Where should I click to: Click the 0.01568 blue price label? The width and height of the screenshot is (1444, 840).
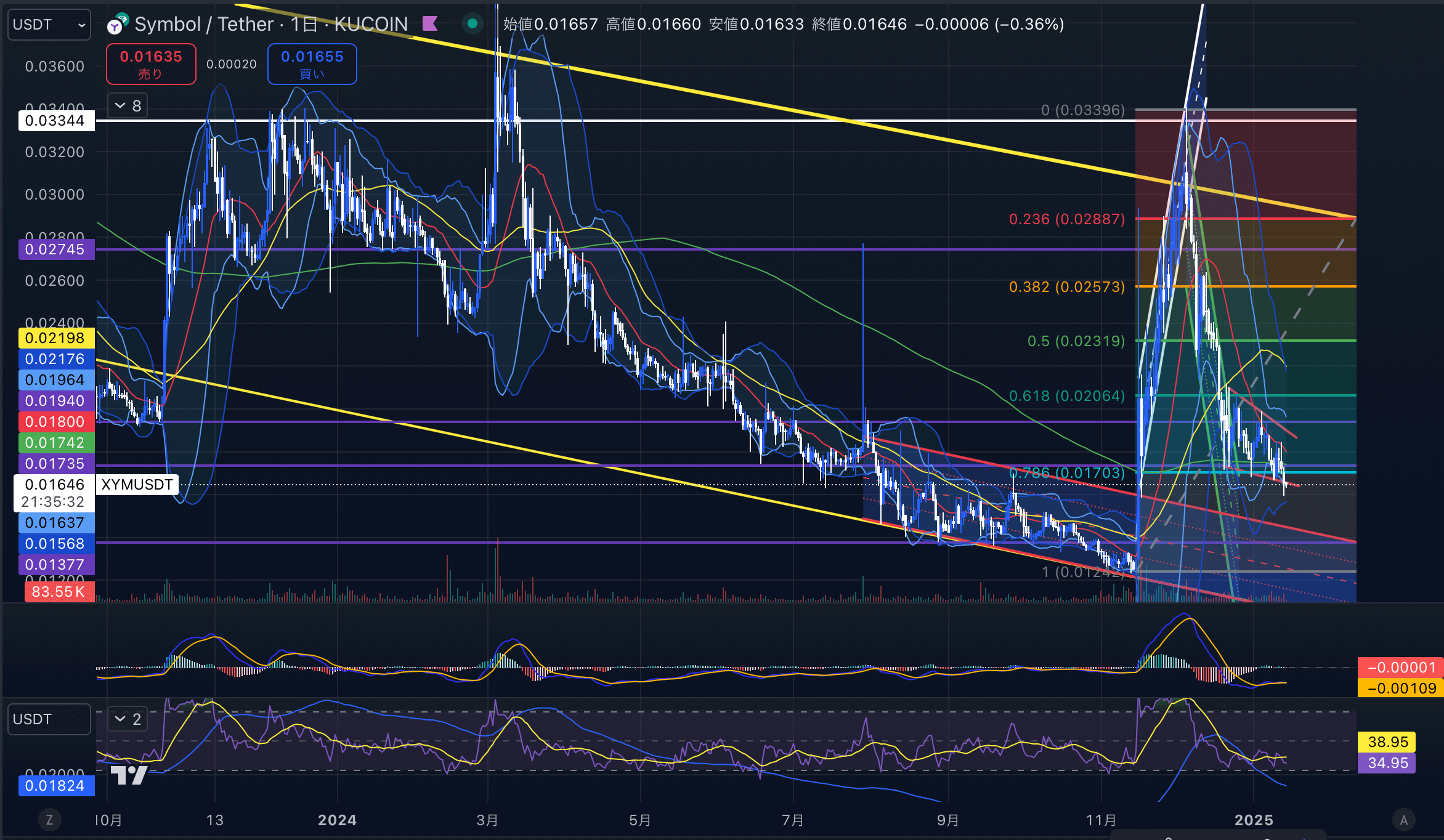[57, 544]
